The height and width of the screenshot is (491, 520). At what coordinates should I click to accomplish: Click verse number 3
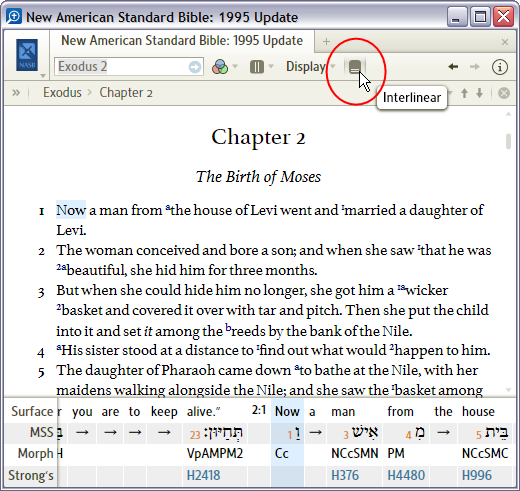pos(41,292)
